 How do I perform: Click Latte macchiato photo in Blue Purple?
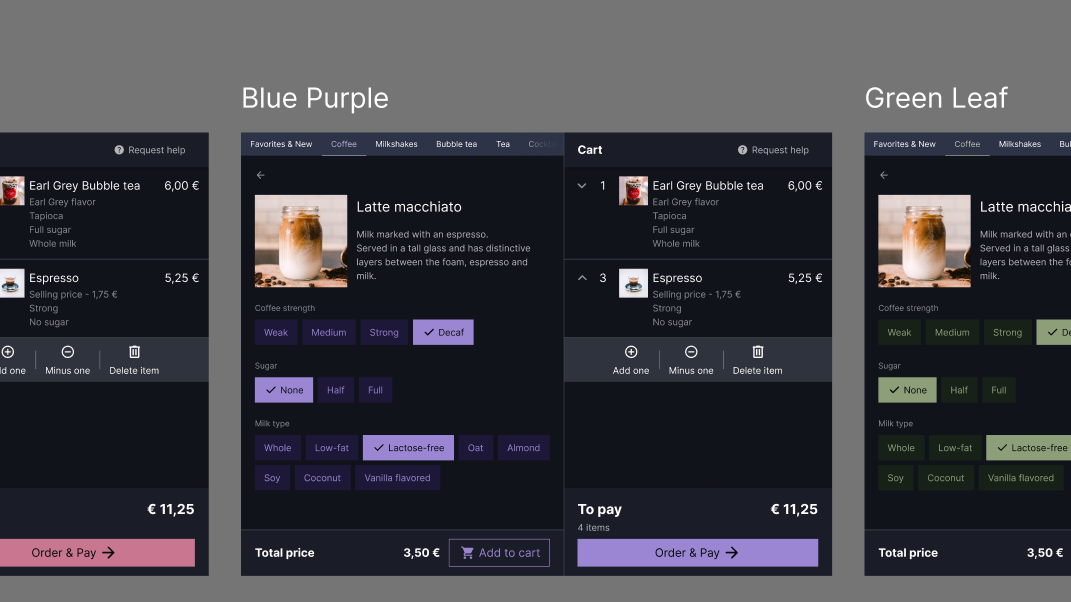301,241
